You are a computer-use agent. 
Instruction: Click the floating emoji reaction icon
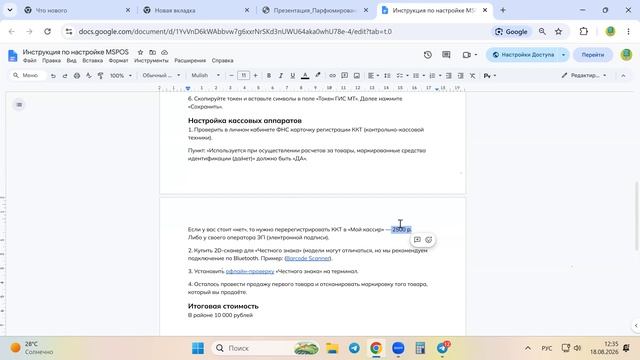coord(429,240)
